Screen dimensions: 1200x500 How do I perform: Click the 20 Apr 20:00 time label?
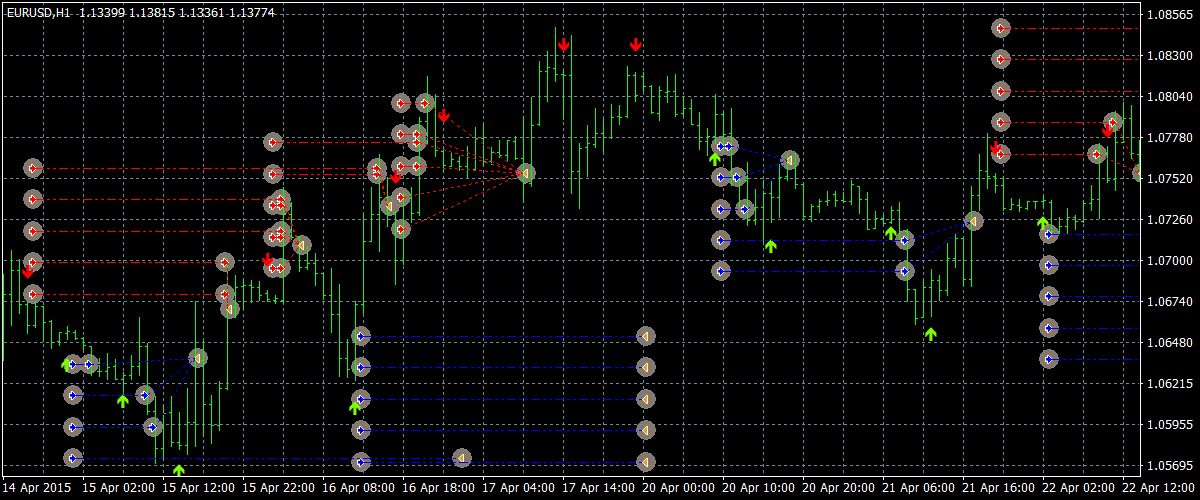click(x=837, y=488)
